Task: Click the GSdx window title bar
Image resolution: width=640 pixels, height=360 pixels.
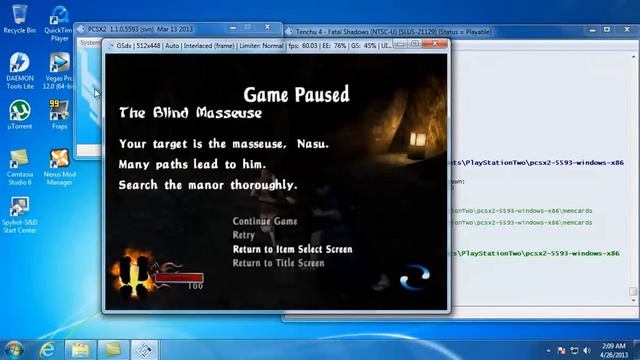Action: [x=252, y=46]
